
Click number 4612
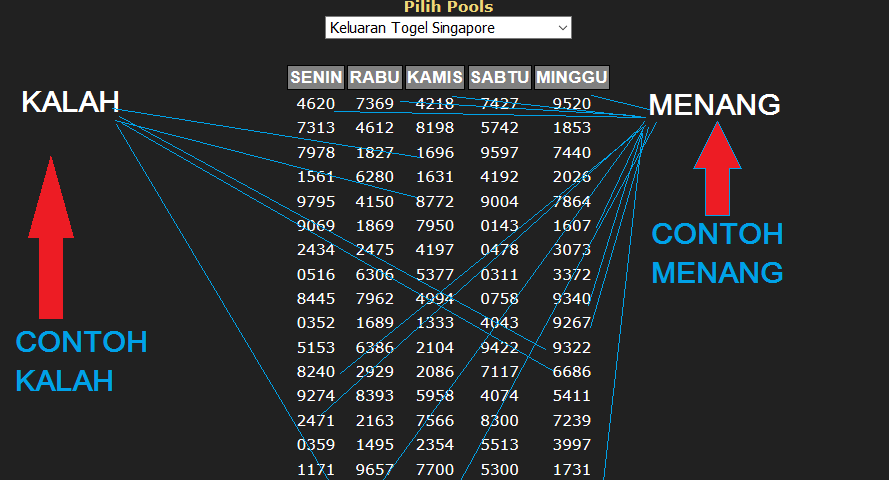(x=375, y=128)
